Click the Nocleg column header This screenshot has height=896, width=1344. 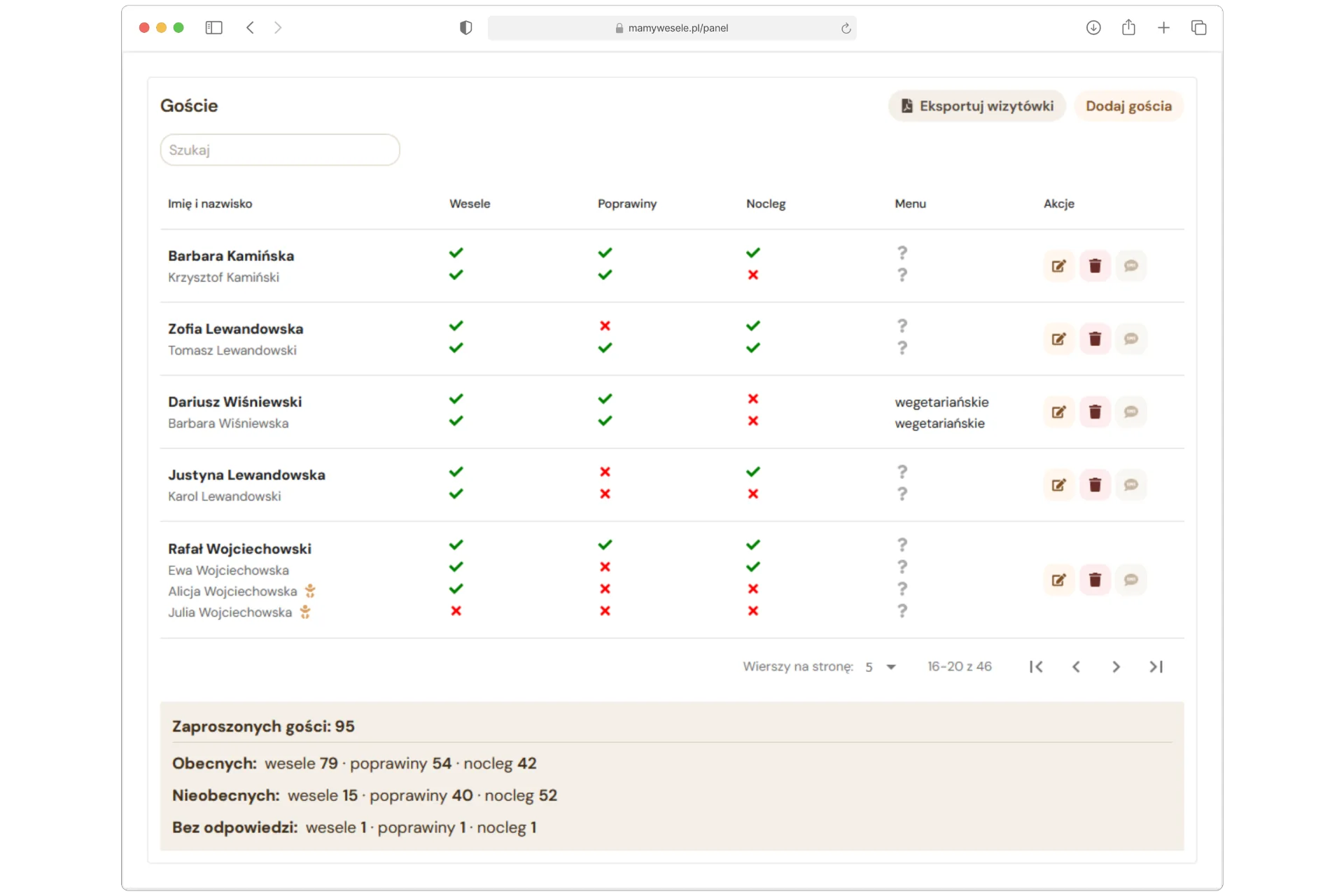point(766,204)
